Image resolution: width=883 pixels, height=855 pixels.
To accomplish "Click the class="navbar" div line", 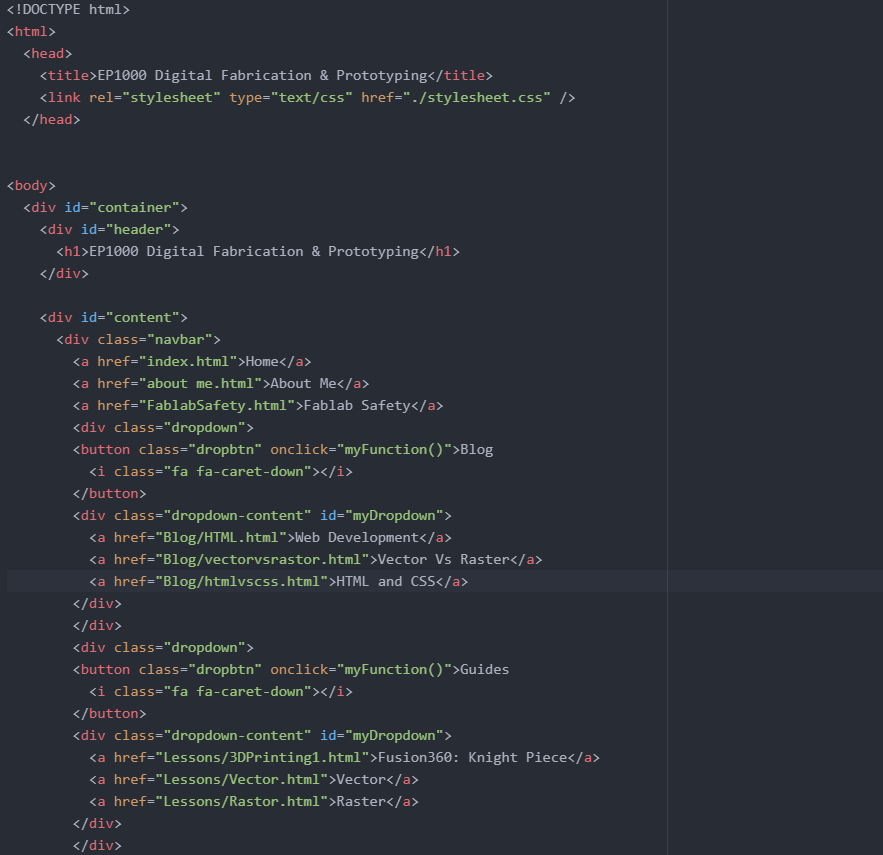I will pos(138,339).
